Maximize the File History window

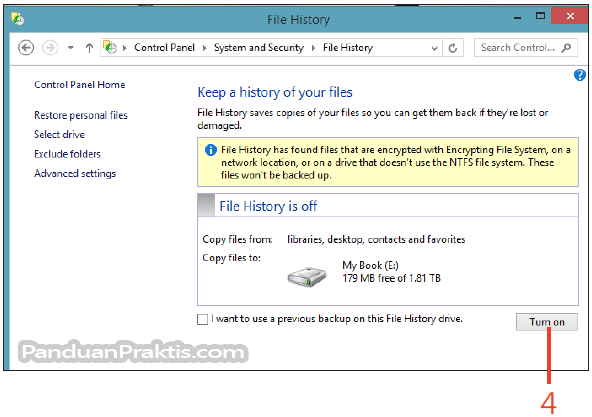pyautogui.click(x=541, y=16)
